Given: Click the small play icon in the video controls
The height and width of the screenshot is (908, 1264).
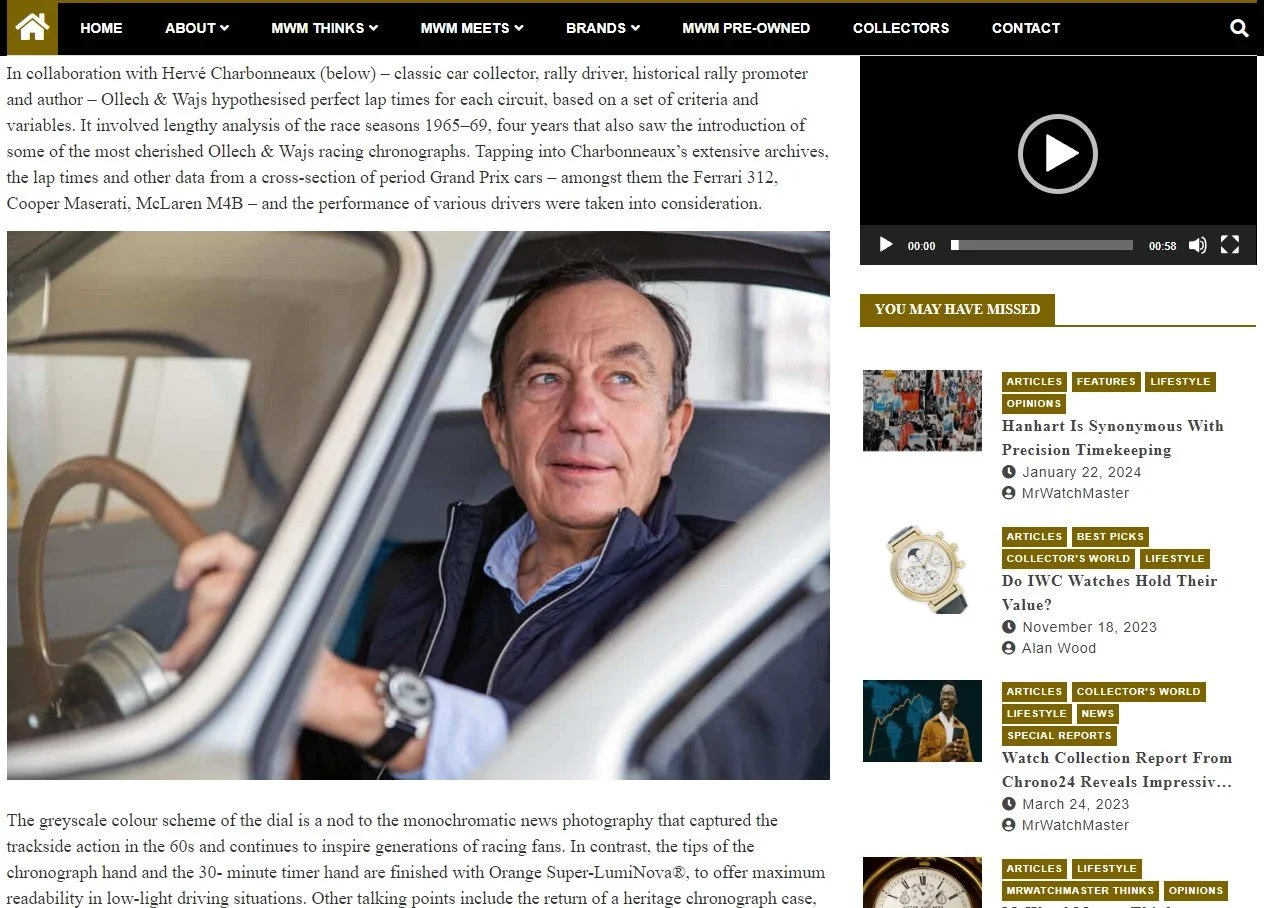Looking at the screenshot, I should [885, 245].
